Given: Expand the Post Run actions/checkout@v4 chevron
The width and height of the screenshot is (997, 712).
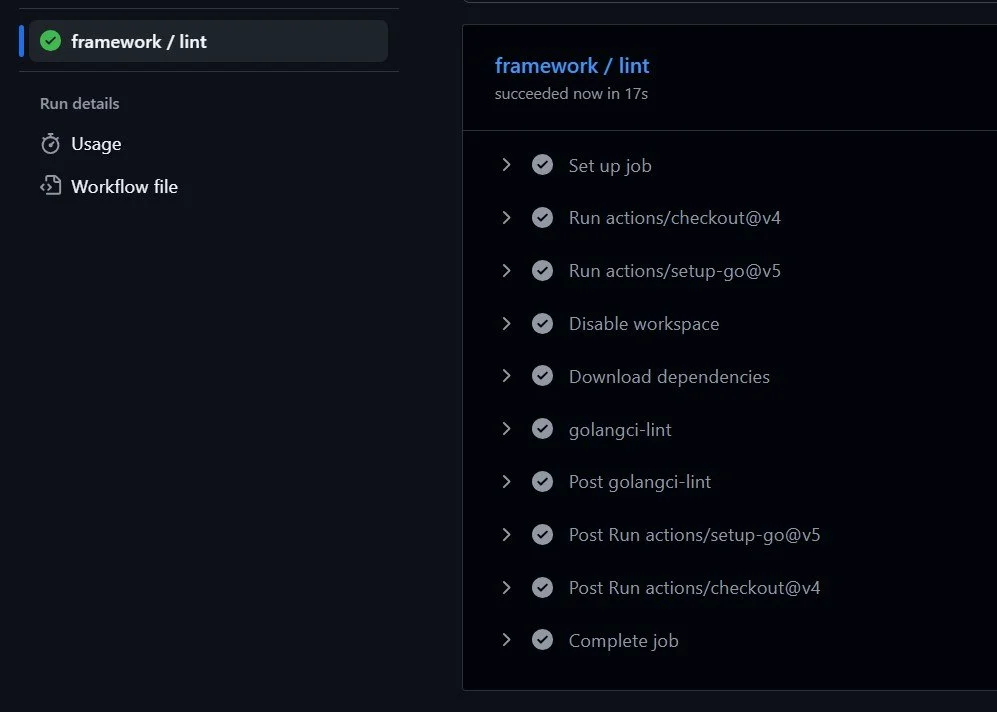Looking at the screenshot, I should pos(506,587).
